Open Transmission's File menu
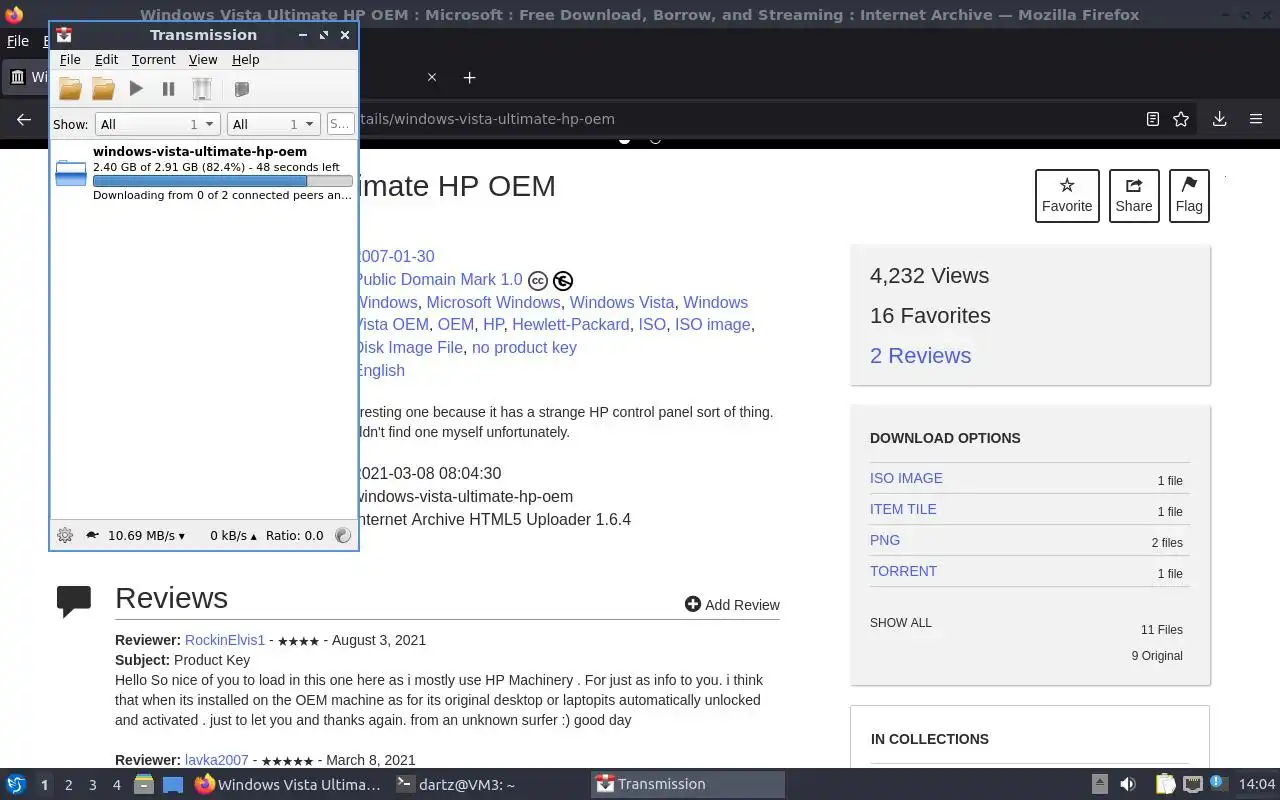 click(70, 60)
